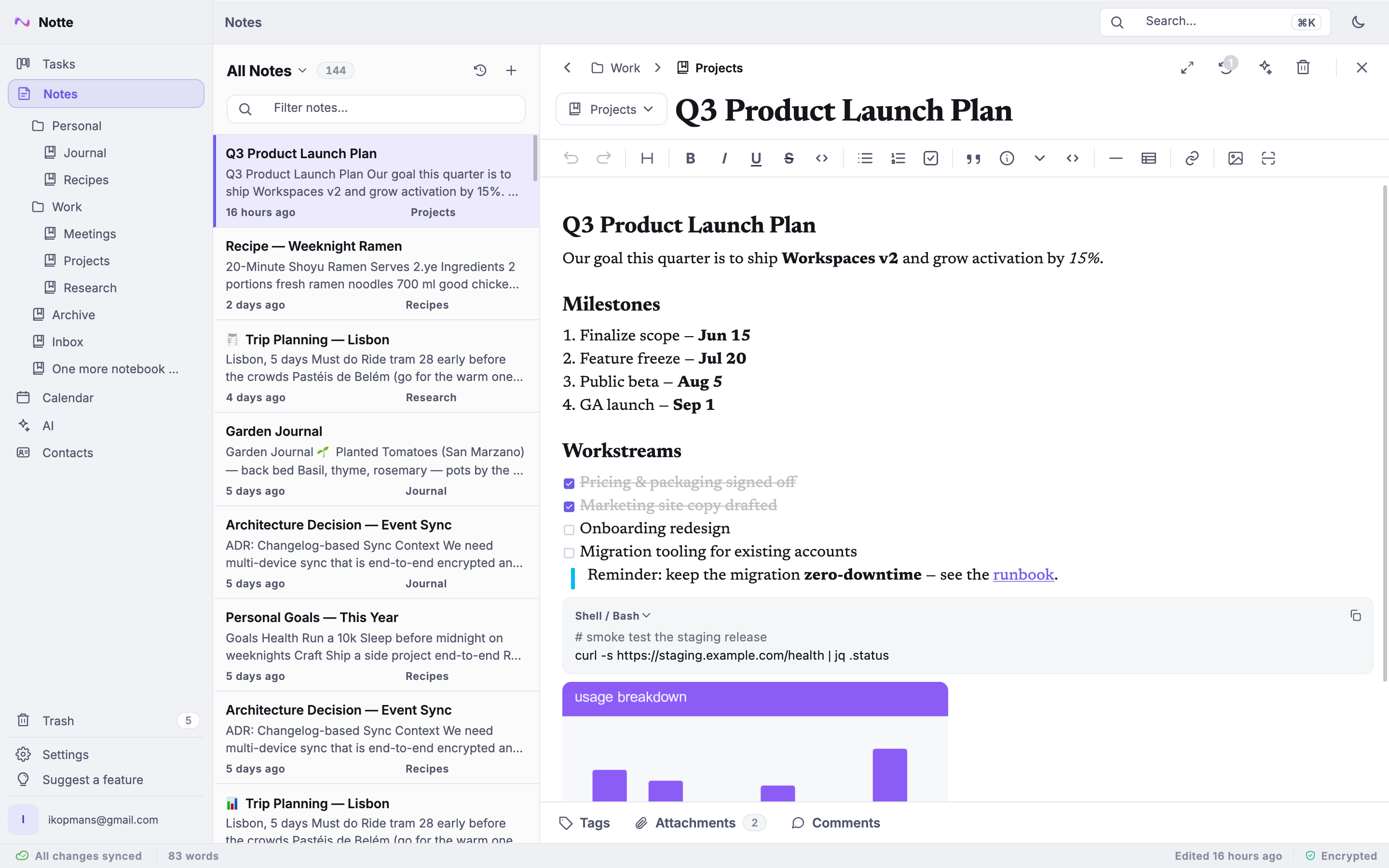Toggle bold formatting
Screen dimensions: 1389x868
[691, 158]
